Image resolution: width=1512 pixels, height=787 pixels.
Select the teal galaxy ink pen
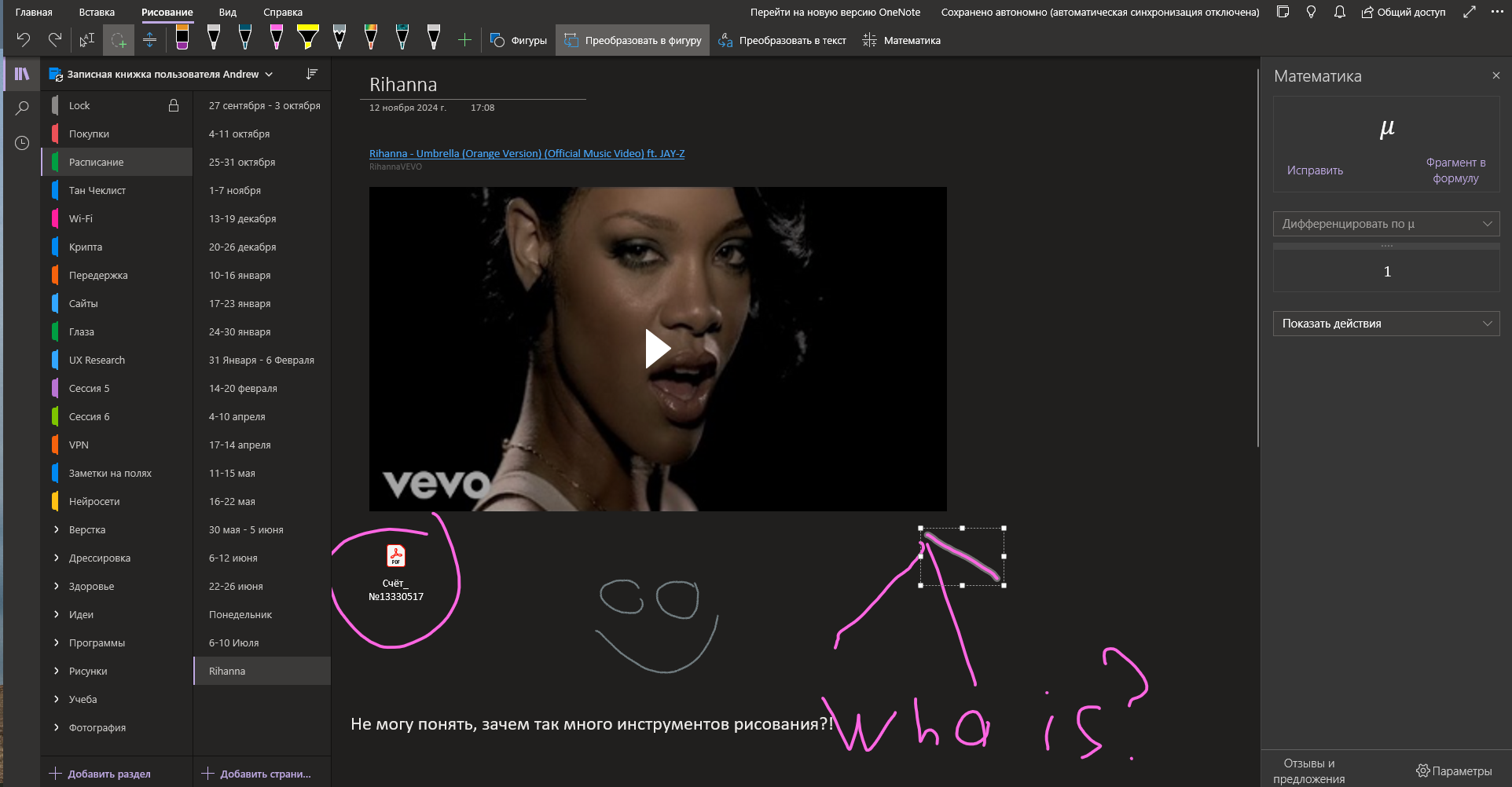402,38
